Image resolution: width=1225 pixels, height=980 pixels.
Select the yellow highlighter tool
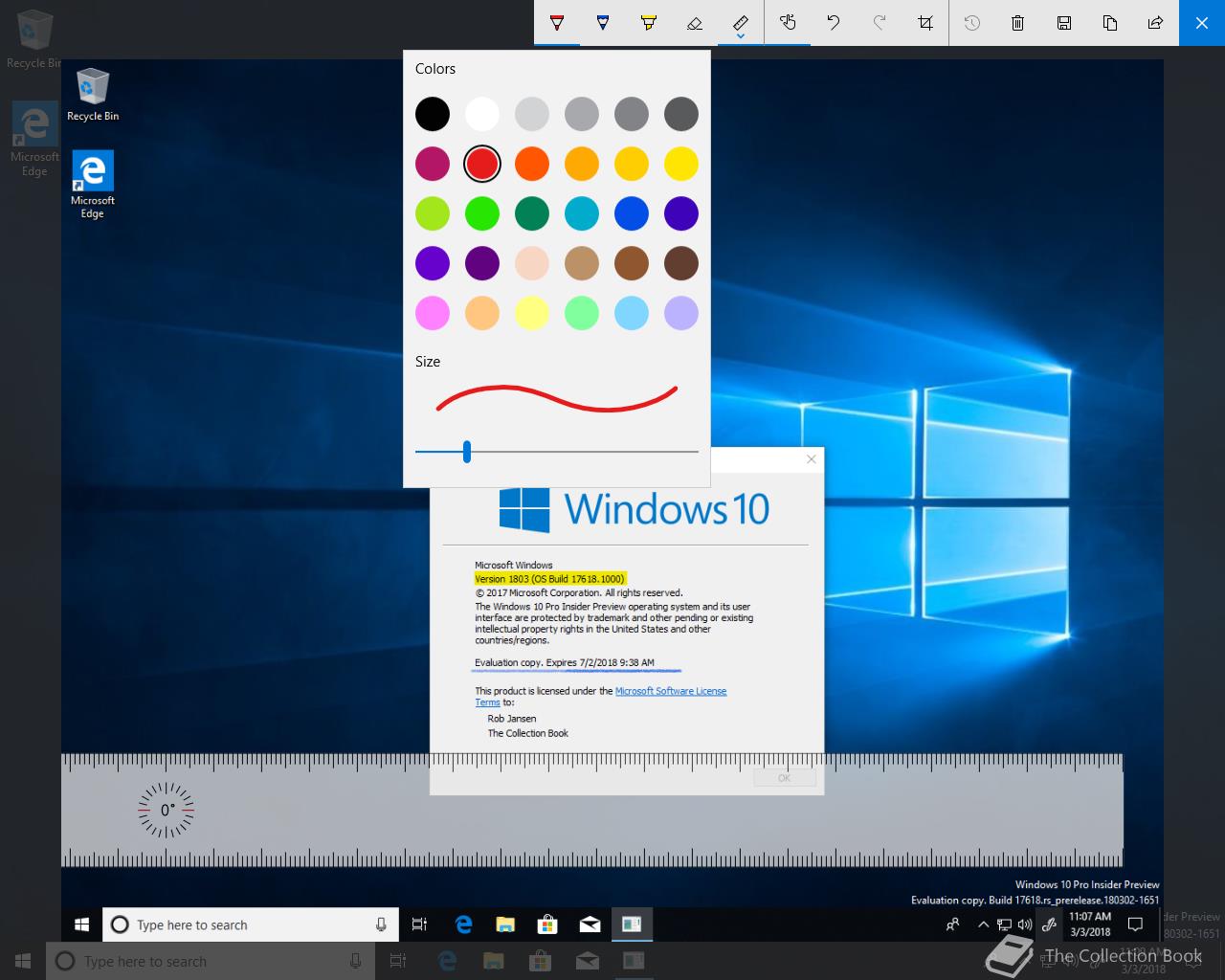click(x=649, y=22)
